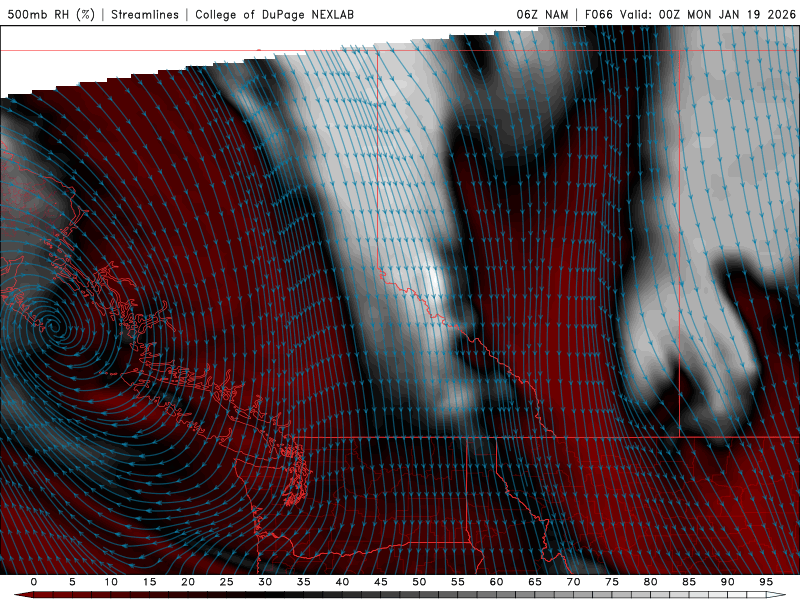
Task: Select the '70' colorbar value
Action: point(573,582)
